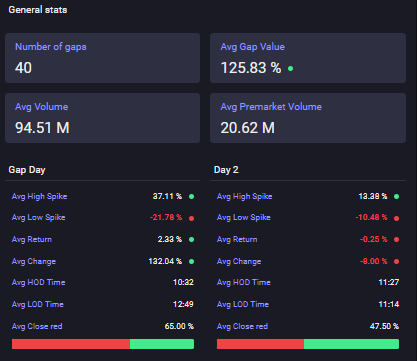Click the 13.38 % high spike value
This screenshot has height=361, width=417.
(x=373, y=196)
